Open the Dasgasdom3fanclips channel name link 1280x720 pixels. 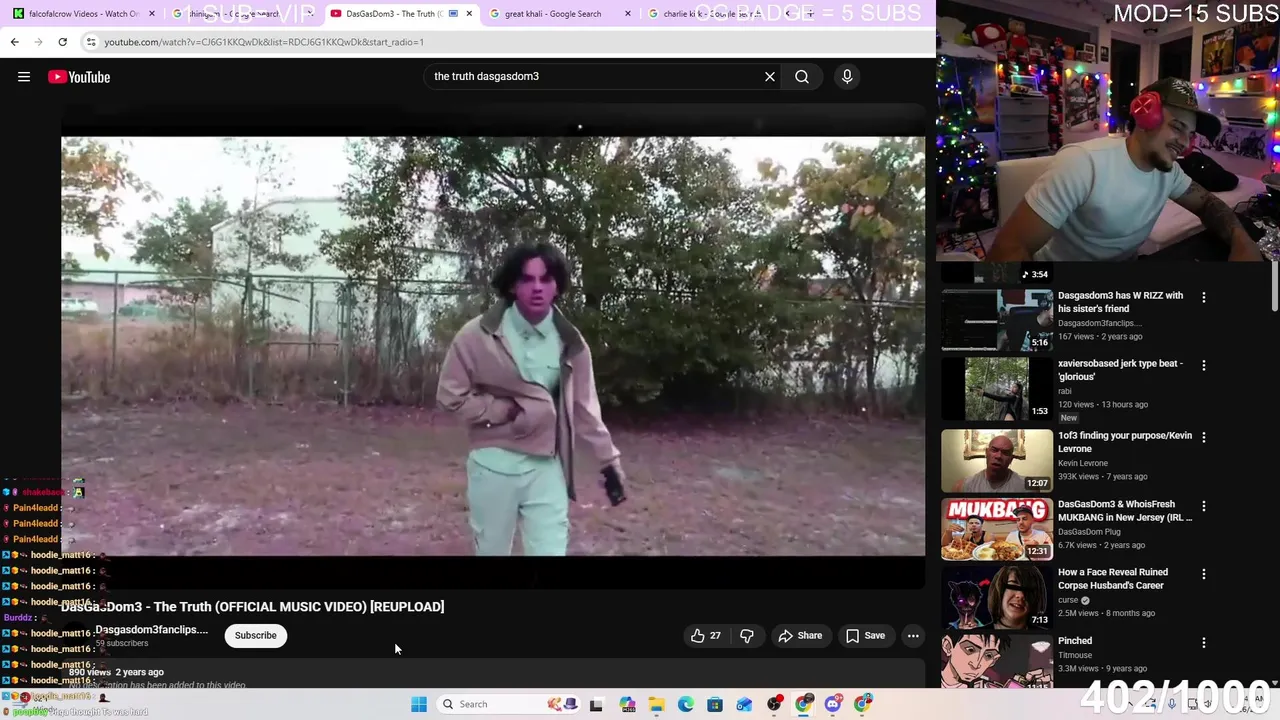click(152, 630)
